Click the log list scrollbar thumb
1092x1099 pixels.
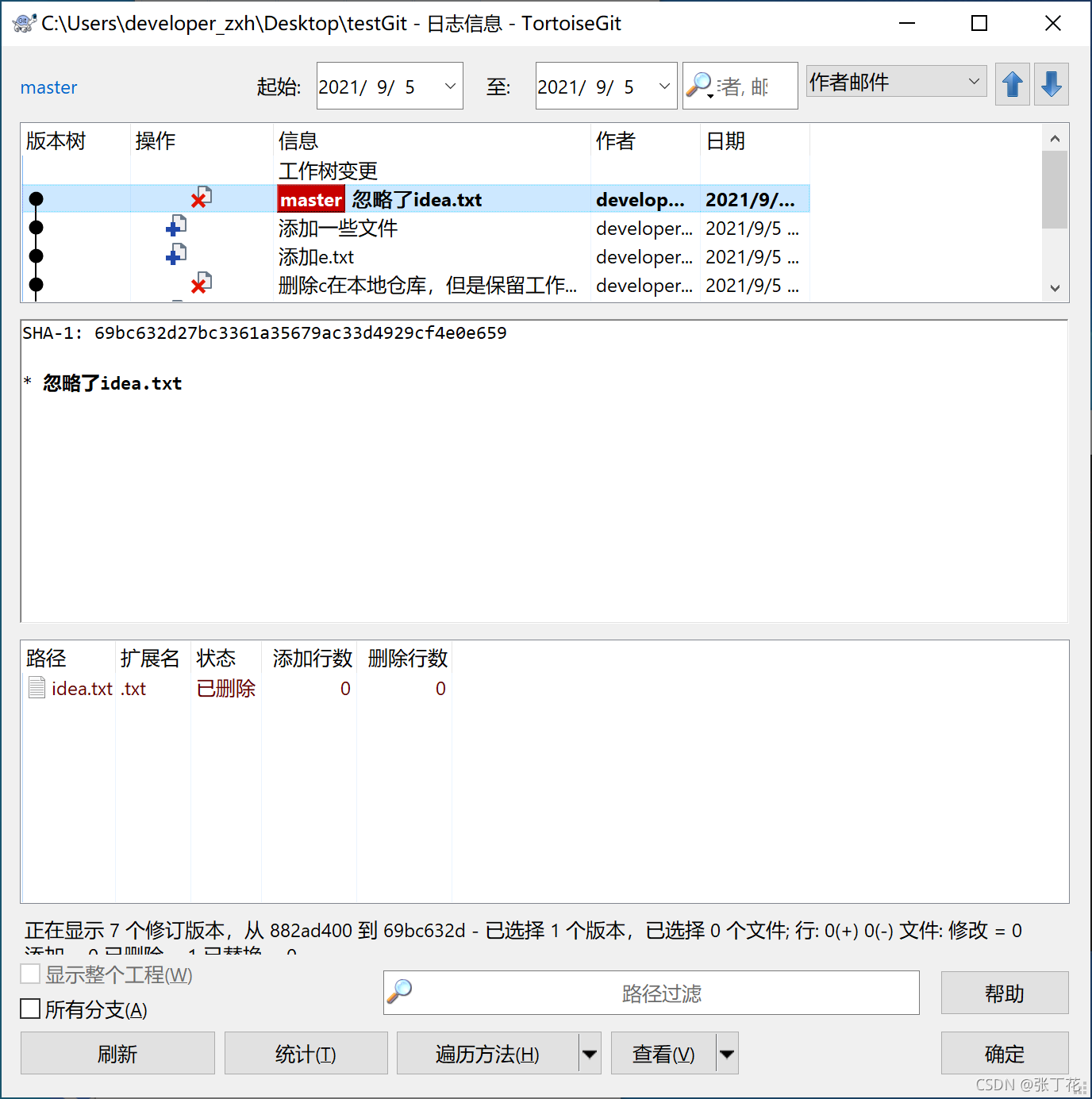[x=1055, y=190]
